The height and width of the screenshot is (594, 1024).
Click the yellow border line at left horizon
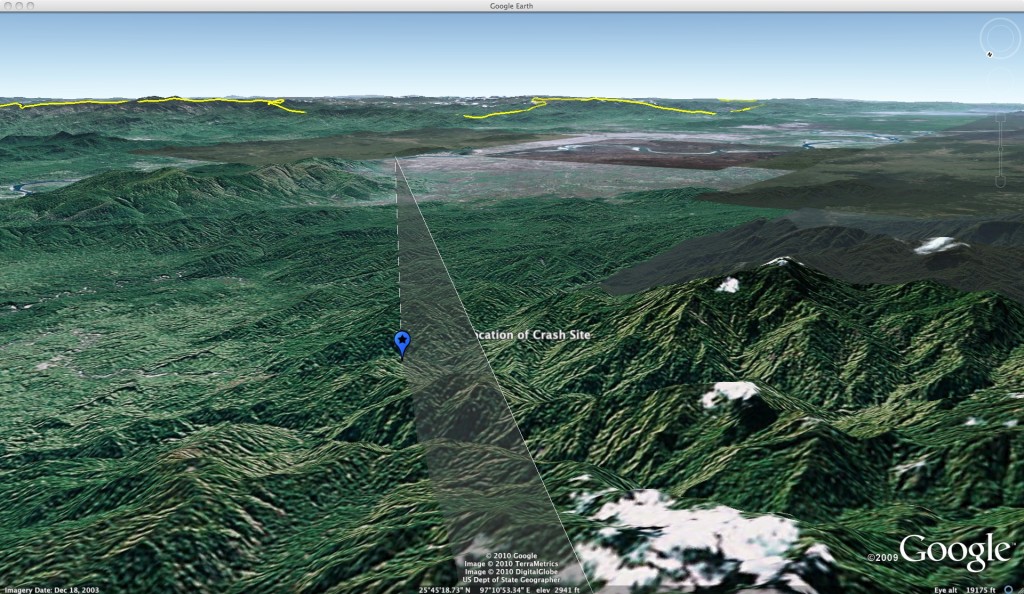click(x=150, y=101)
